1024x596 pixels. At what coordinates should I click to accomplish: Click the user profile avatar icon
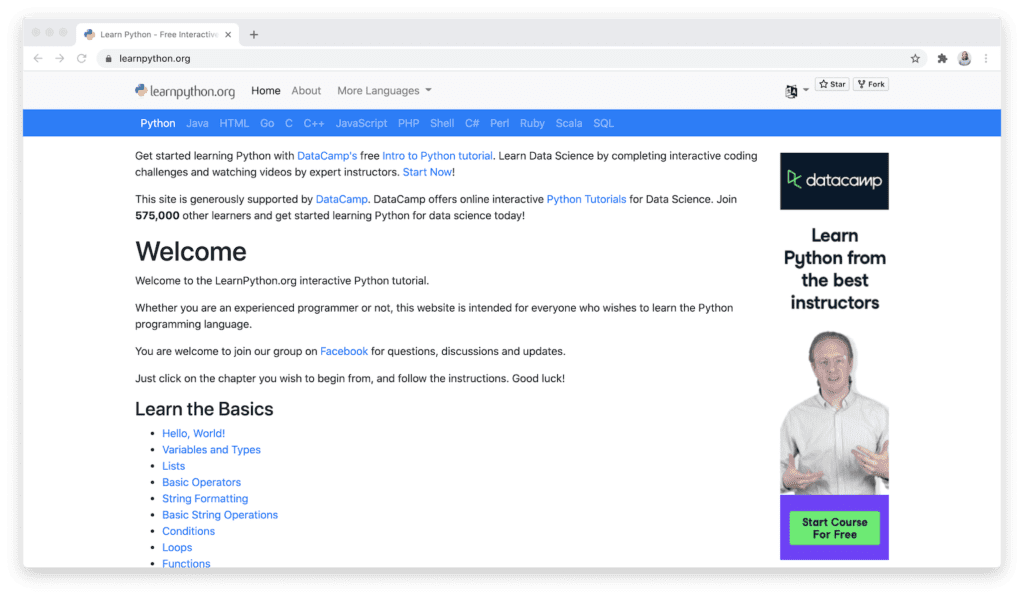pos(964,59)
